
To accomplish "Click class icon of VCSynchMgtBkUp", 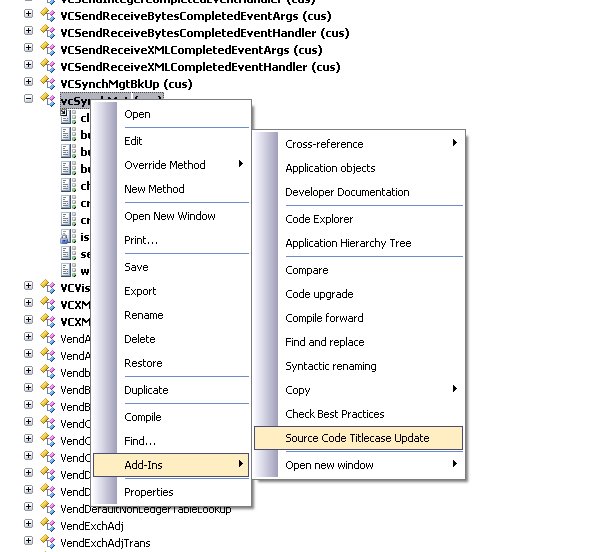I will 48,83.
